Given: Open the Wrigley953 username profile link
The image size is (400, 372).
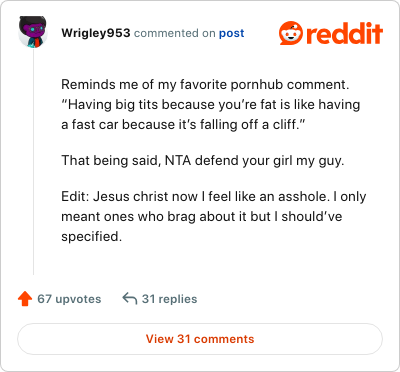Looking at the screenshot, I should 96,33.
